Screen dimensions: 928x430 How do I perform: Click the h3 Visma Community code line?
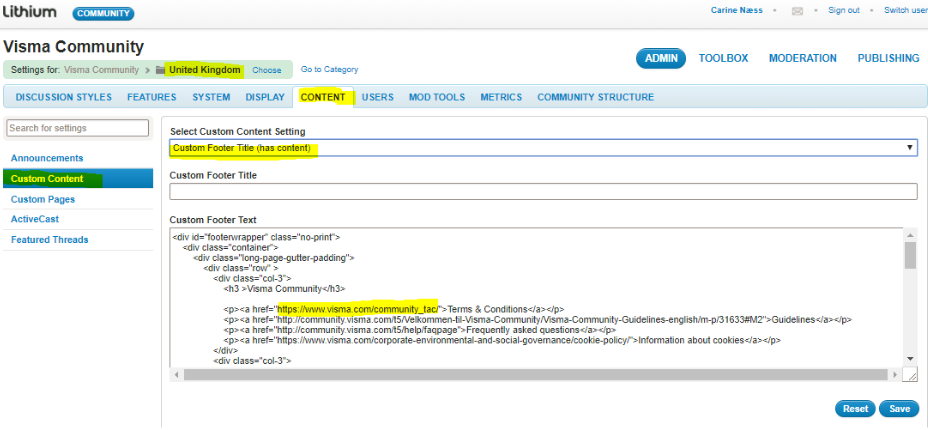coord(284,289)
